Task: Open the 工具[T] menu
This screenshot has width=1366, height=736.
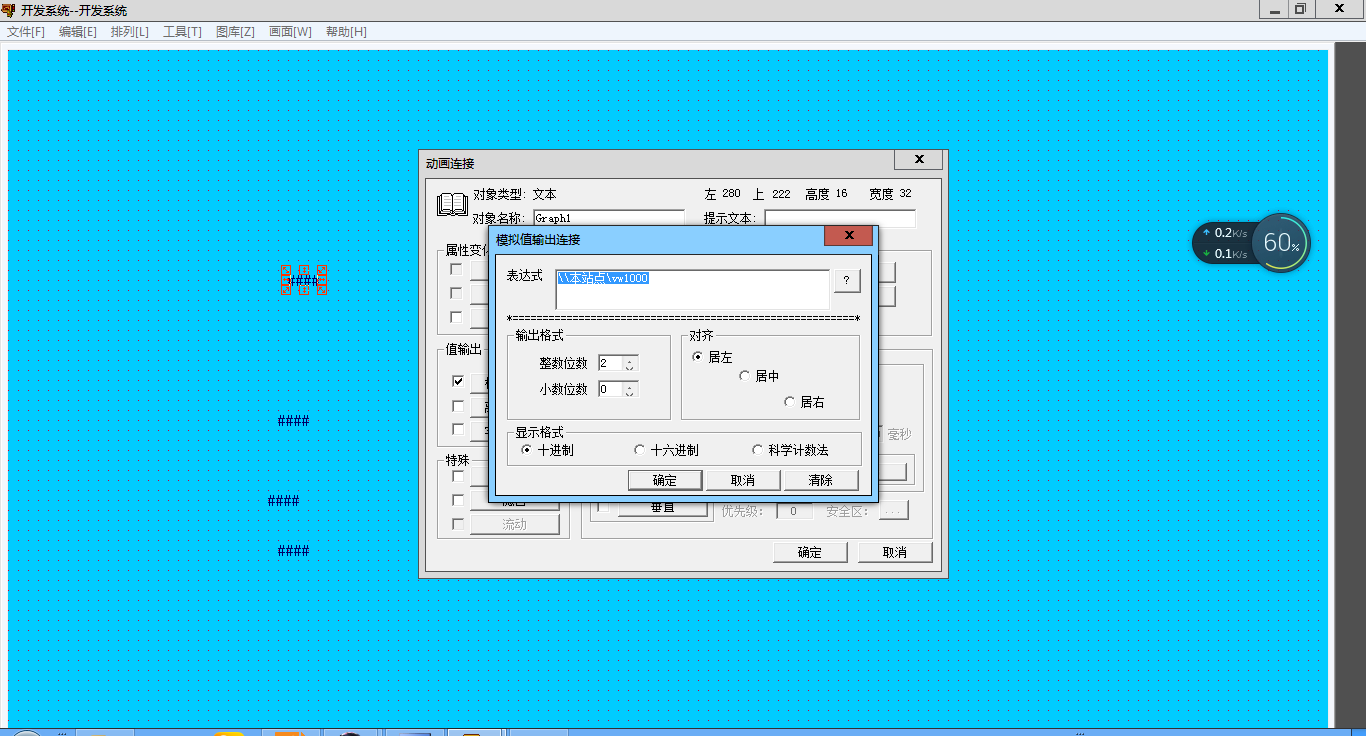Action: [182, 32]
